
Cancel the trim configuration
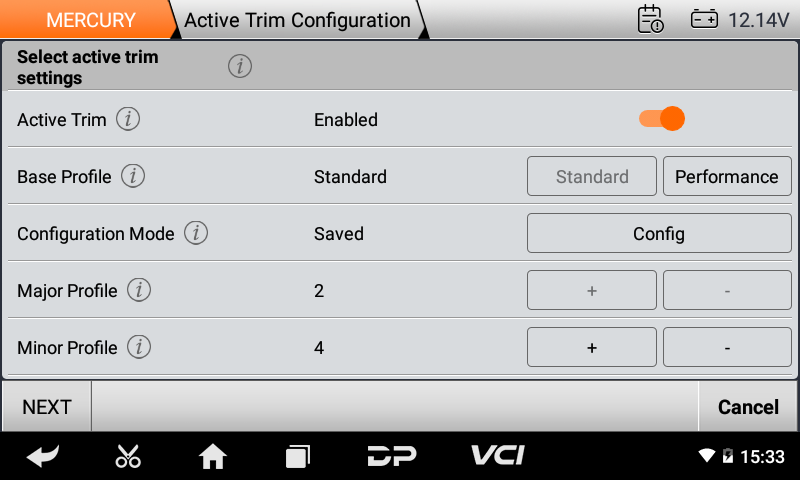pyautogui.click(x=748, y=407)
